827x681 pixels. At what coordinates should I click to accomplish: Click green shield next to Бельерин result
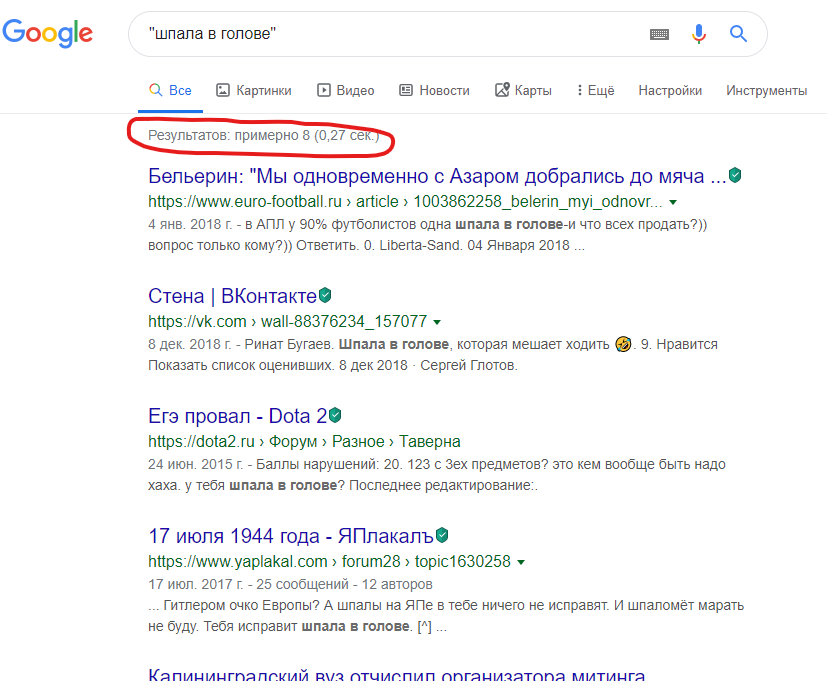(x=735, y=176)
